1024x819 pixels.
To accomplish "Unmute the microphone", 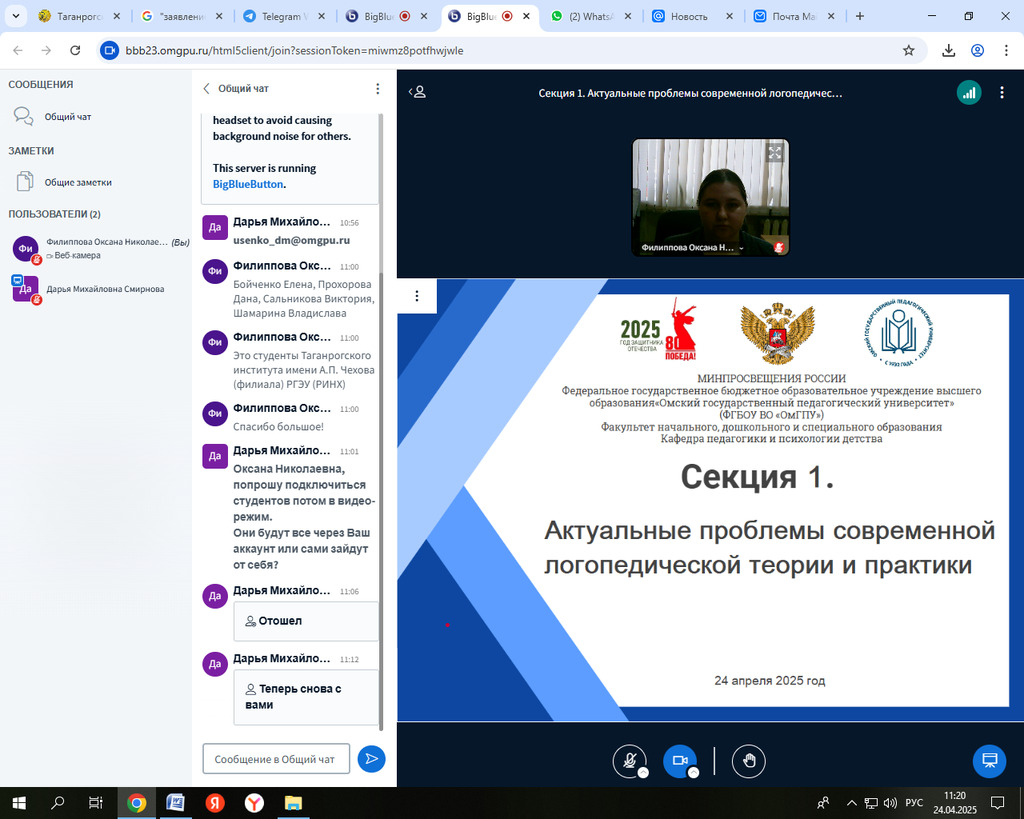I will pos(629,761).
